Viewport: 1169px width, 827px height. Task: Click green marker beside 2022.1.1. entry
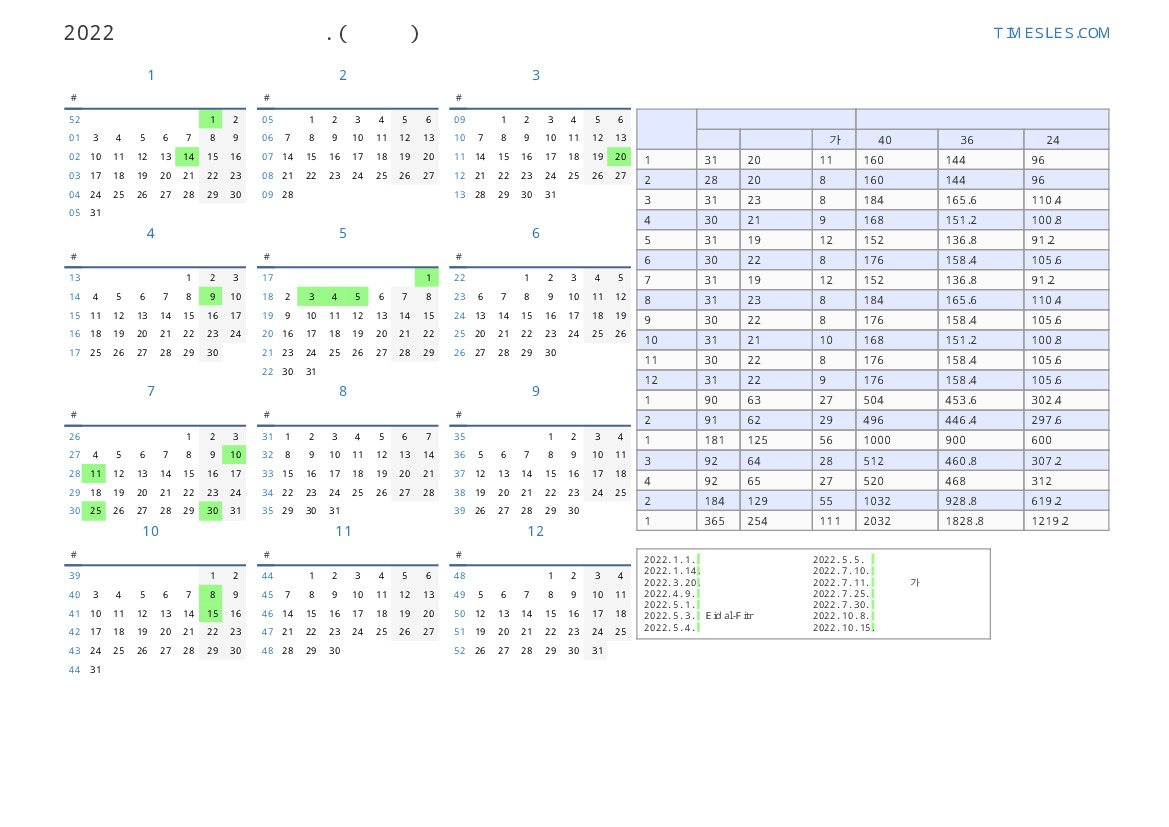698,560
